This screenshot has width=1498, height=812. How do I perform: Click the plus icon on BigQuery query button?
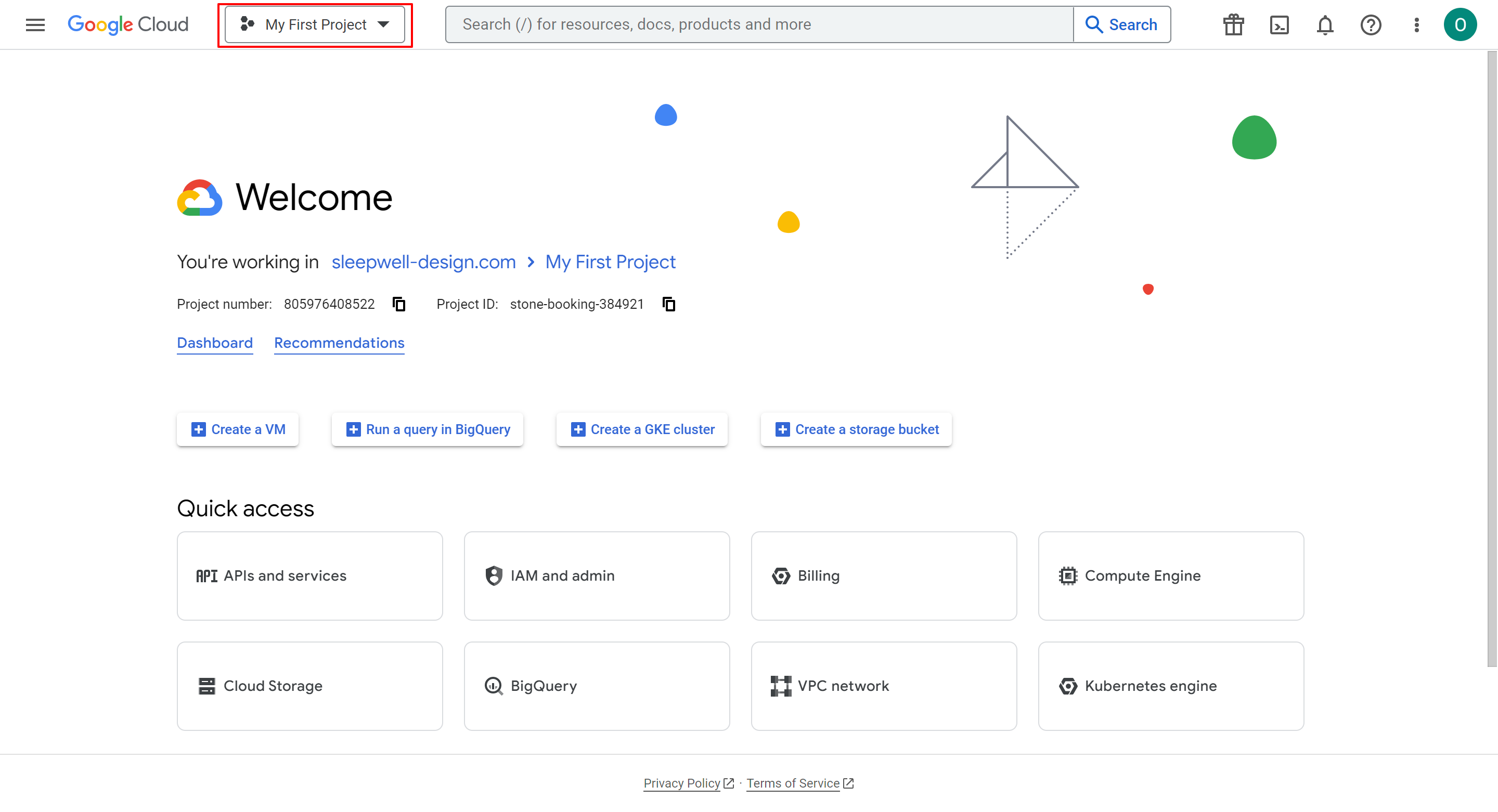point(353,429)
